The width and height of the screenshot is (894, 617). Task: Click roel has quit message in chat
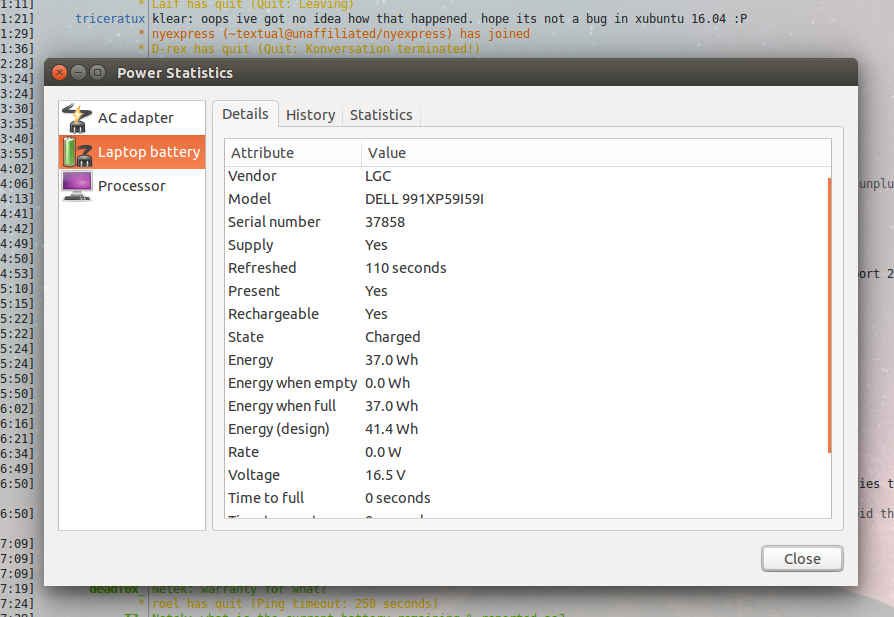(x=295, y=603)
